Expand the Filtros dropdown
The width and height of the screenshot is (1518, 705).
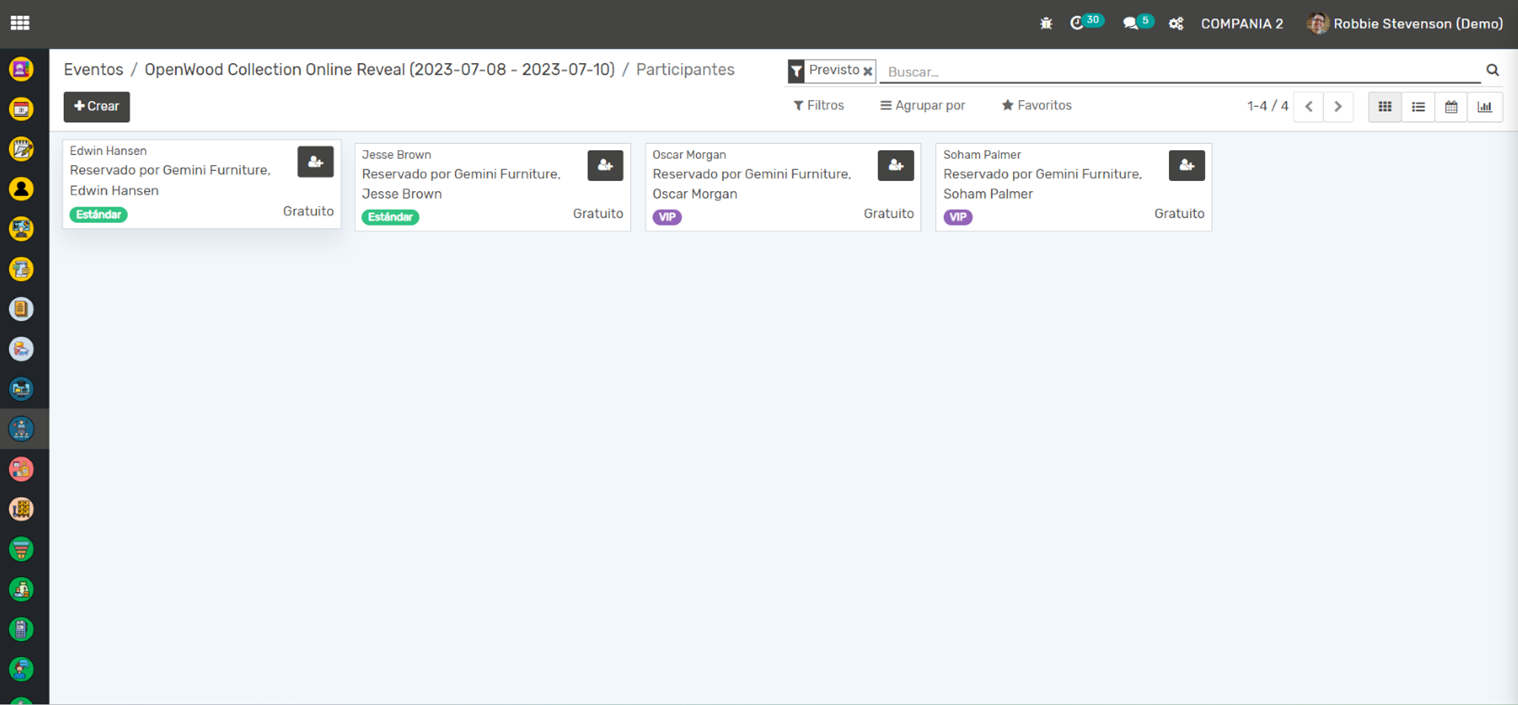(819, 105)
